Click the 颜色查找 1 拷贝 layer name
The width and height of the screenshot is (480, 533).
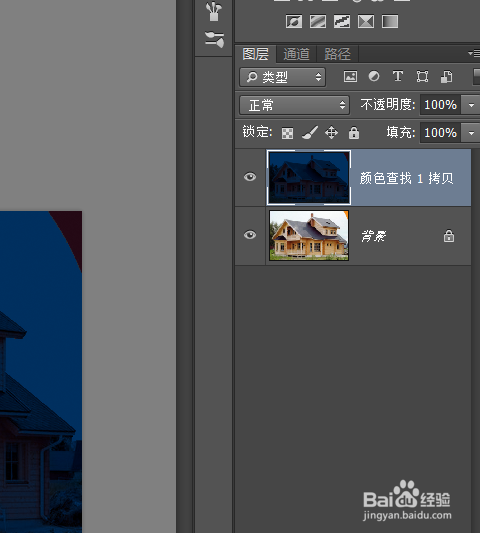pyautogui.click(x=407, y=178)
